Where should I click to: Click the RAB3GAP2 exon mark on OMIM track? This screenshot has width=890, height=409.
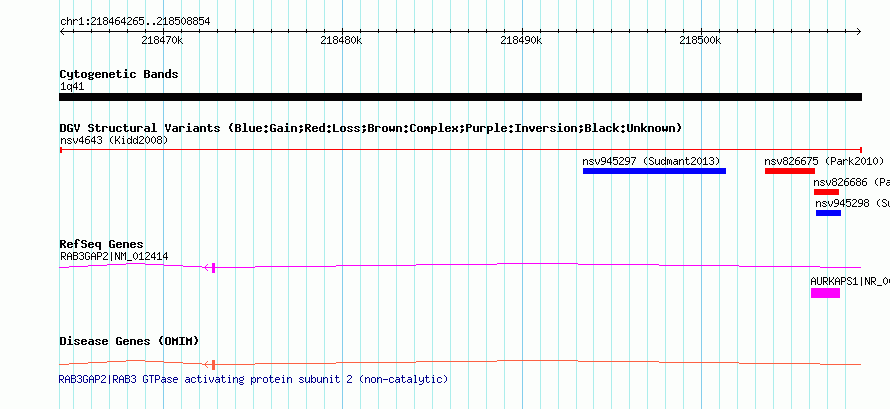pyautogui.click(x=213, y=365)
